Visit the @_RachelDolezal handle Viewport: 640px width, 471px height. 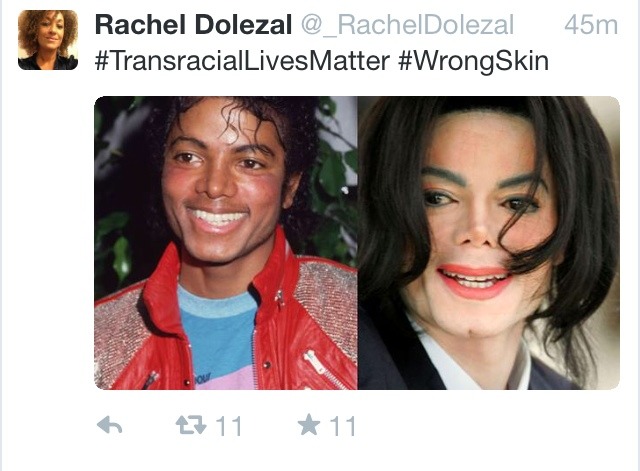tap(407, 25)
